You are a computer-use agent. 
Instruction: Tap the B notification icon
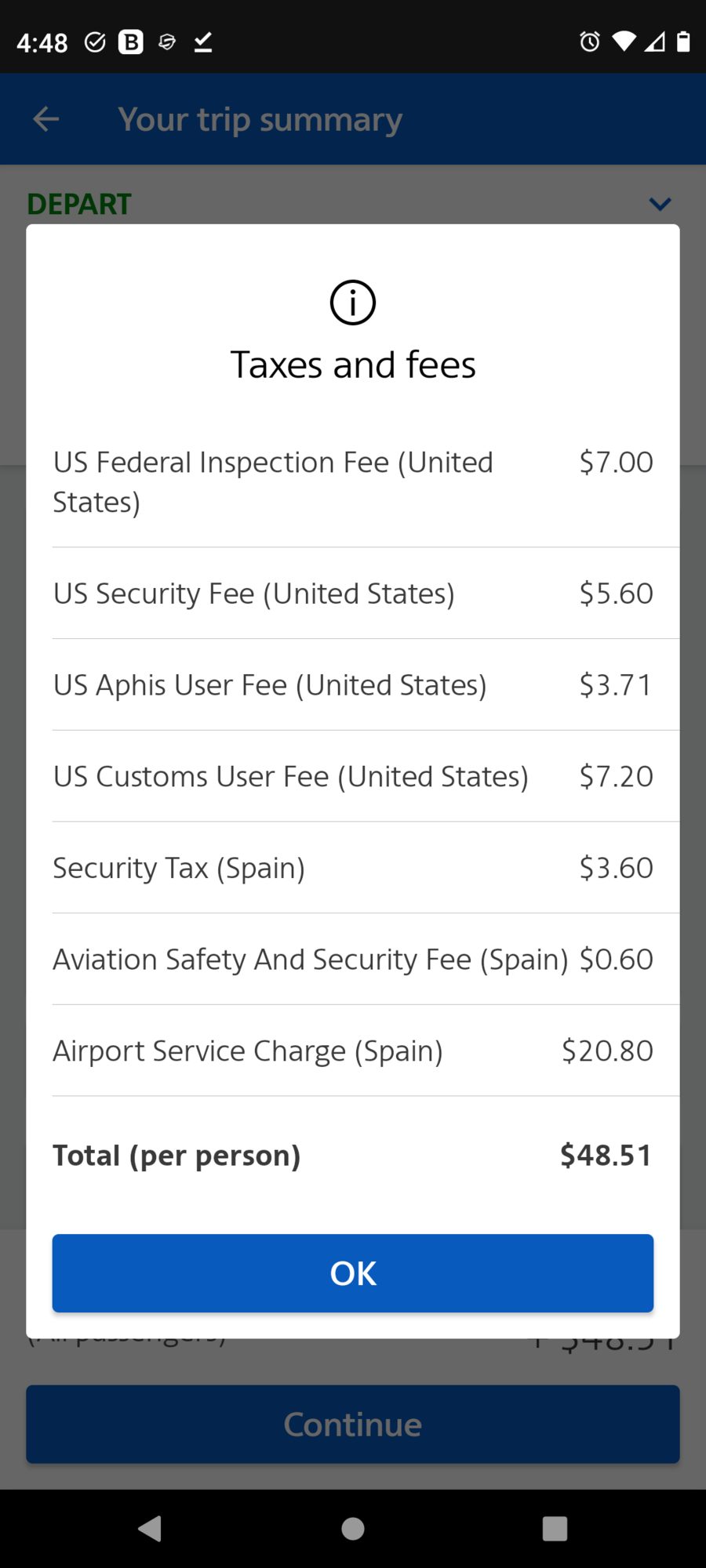(131, 42)
